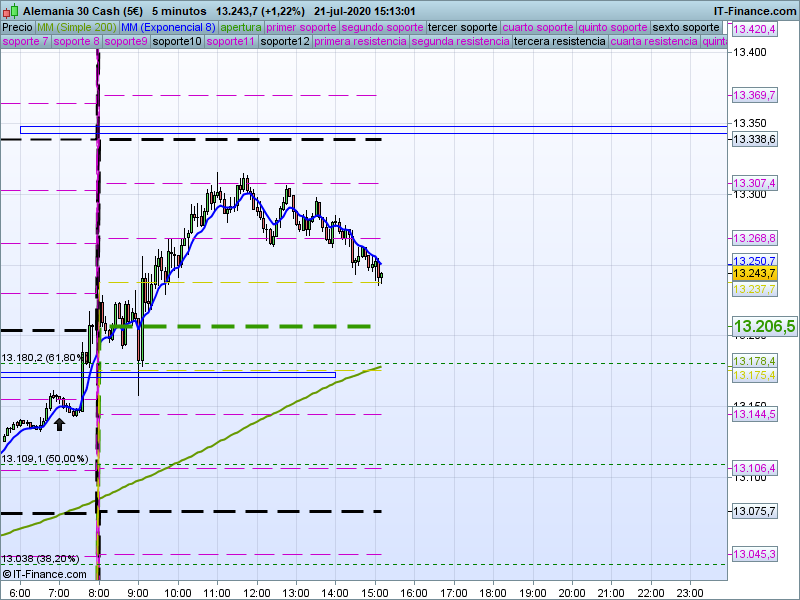Click the 13.350 price axis label
The height and width of the screenshot is (600, 800).
point(749,123)
